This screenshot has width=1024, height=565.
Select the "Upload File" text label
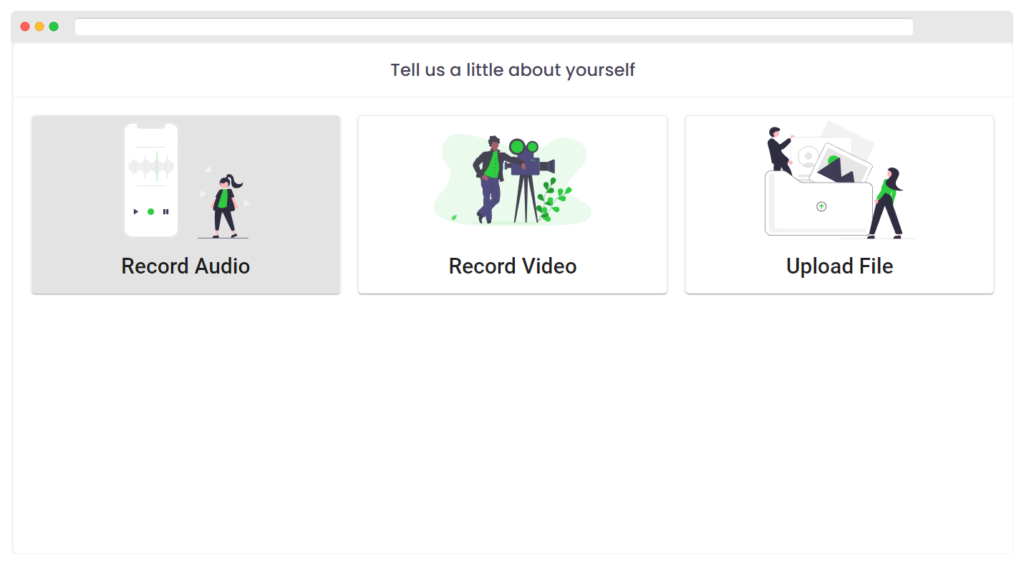point(840,266)
